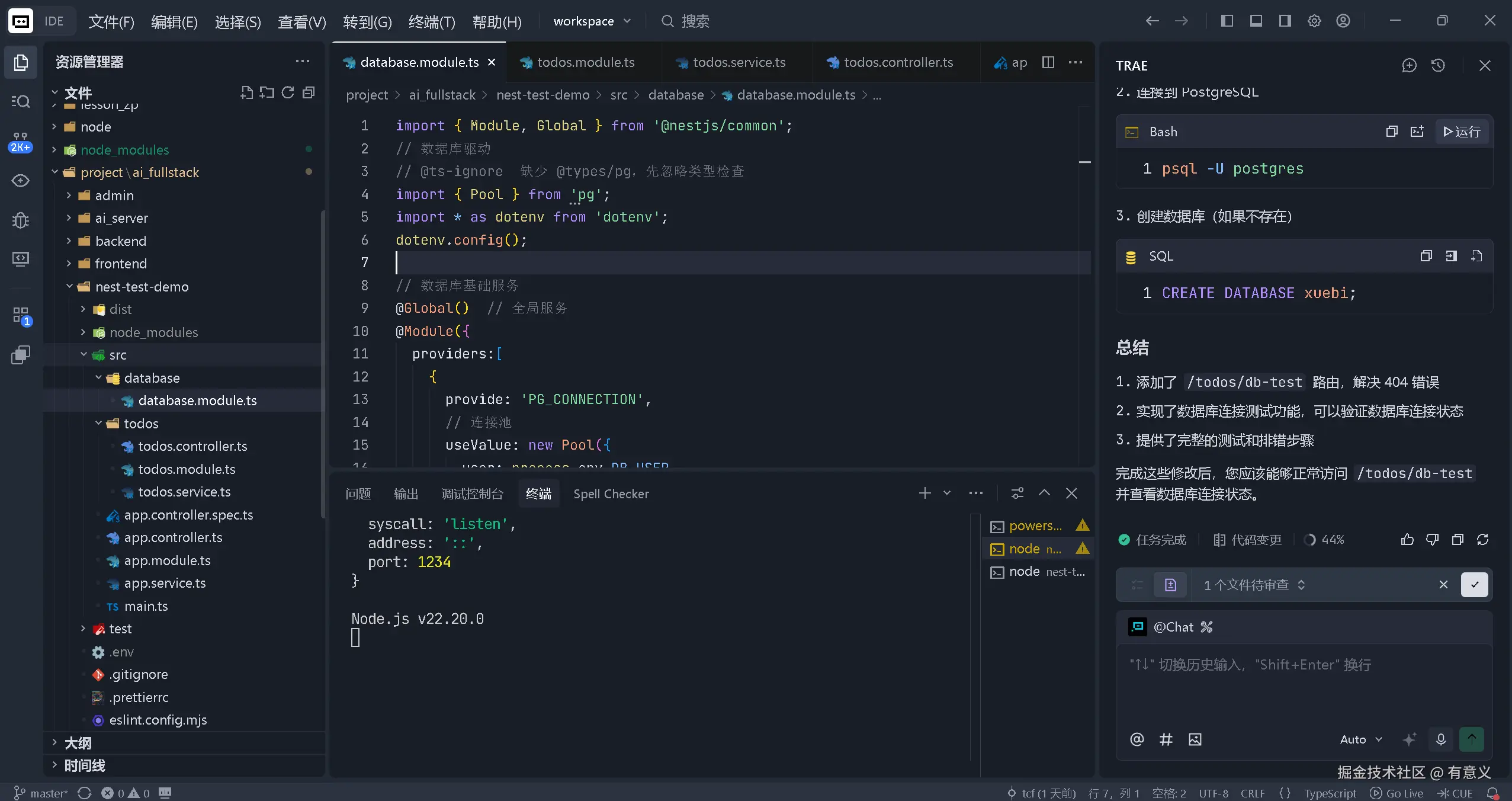Click the thumbs up feedback icon

pos(1407,540)
